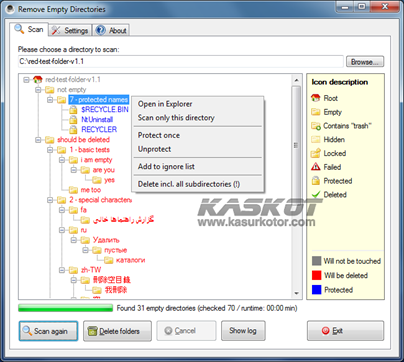
Task: Click the directory path input field
Action: [x=180, y=62]
